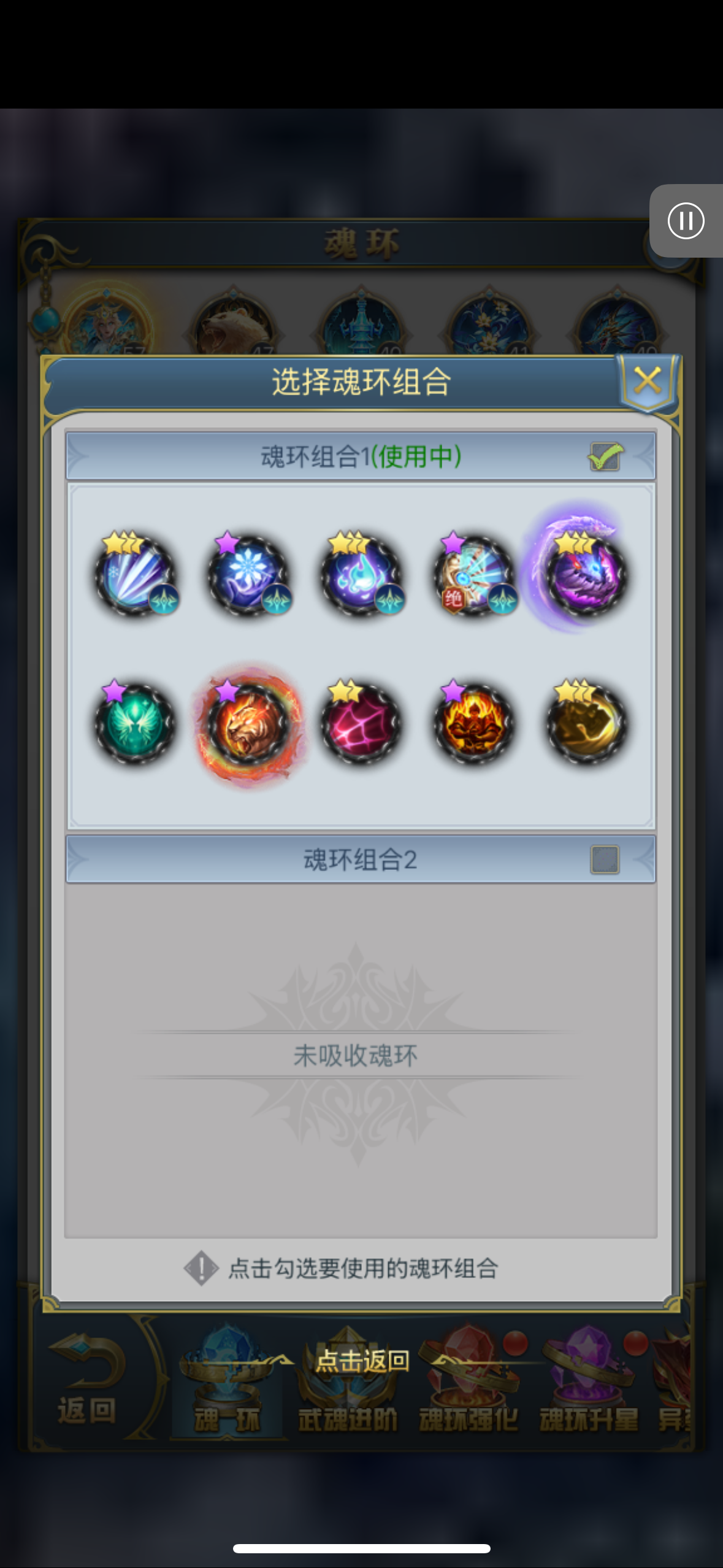Click the empty 未吸收魂环 panel area
Screen dimensions: 723x1568
pos(361,1061)
